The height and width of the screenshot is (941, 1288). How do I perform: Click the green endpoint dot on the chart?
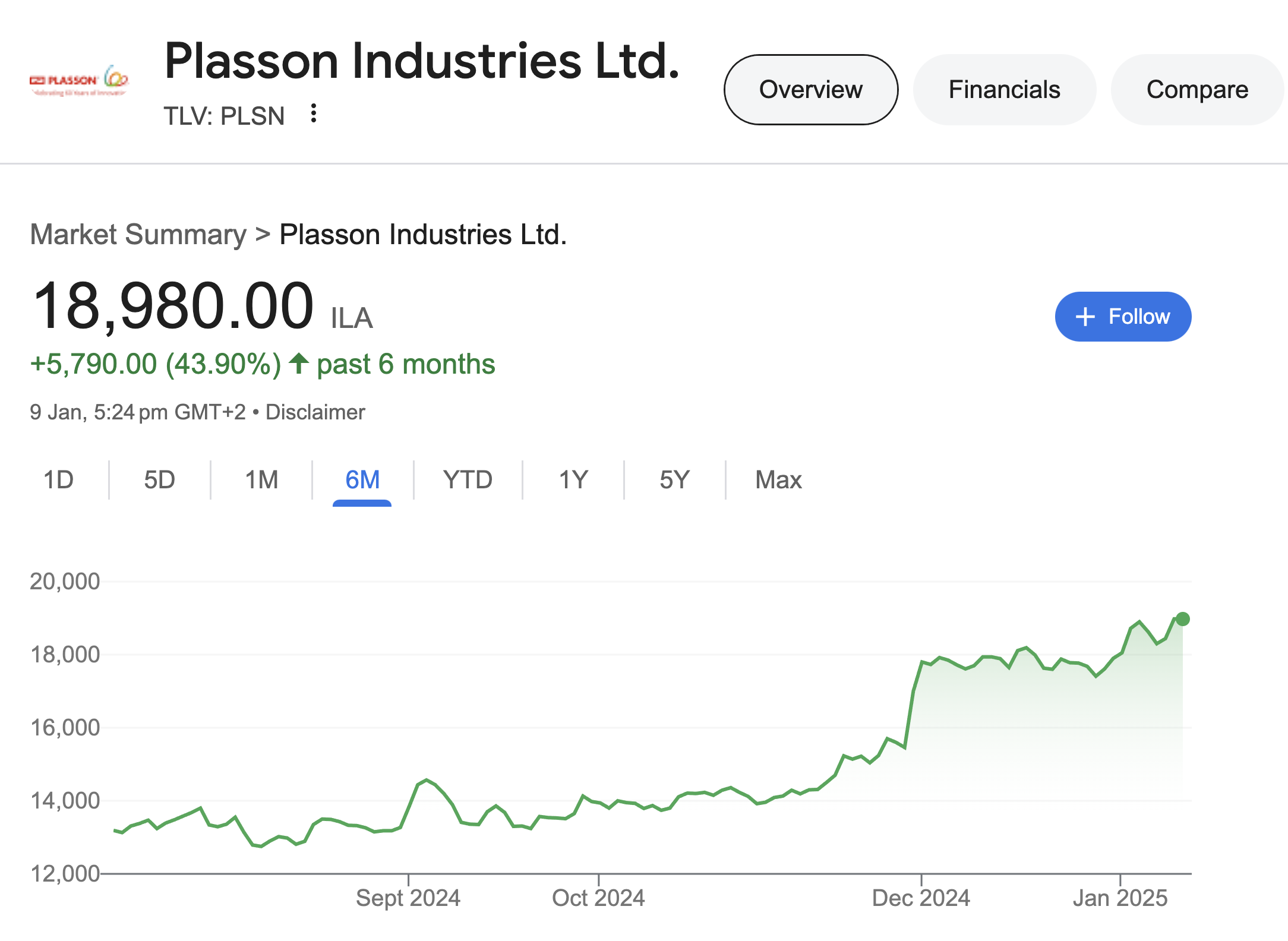(x=1182, y=619)
